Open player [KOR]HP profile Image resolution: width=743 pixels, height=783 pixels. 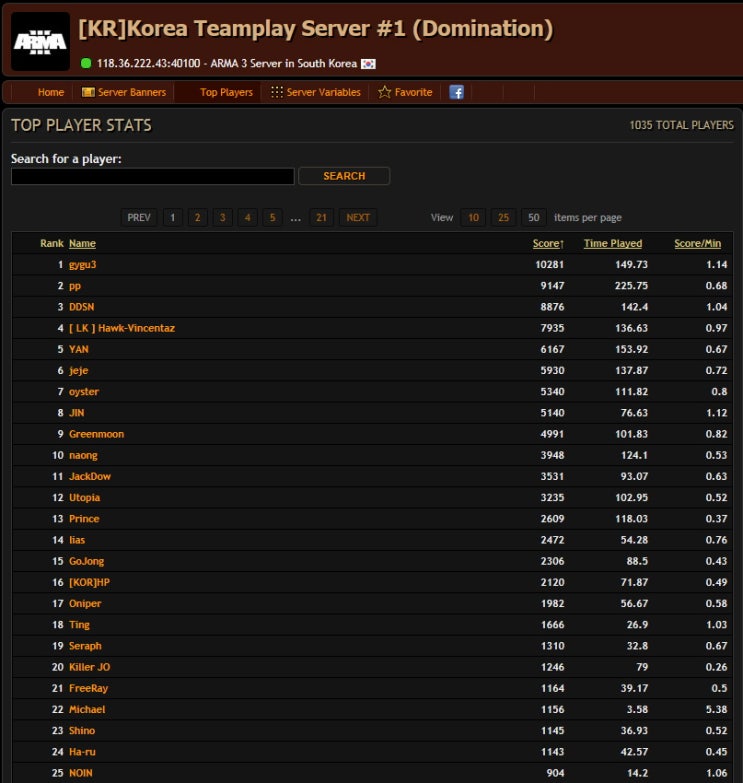(89, 582)
